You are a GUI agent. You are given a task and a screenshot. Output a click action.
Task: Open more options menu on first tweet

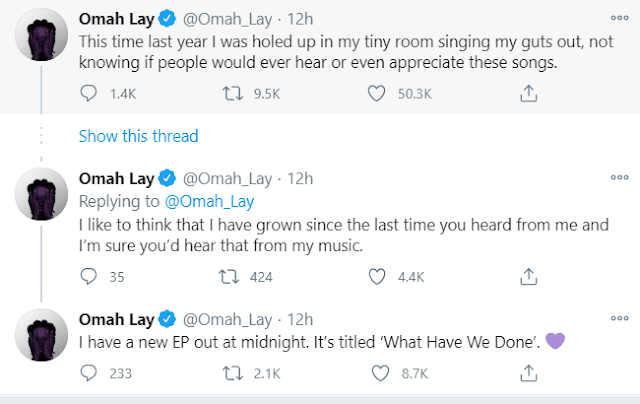tap(618, 19)
